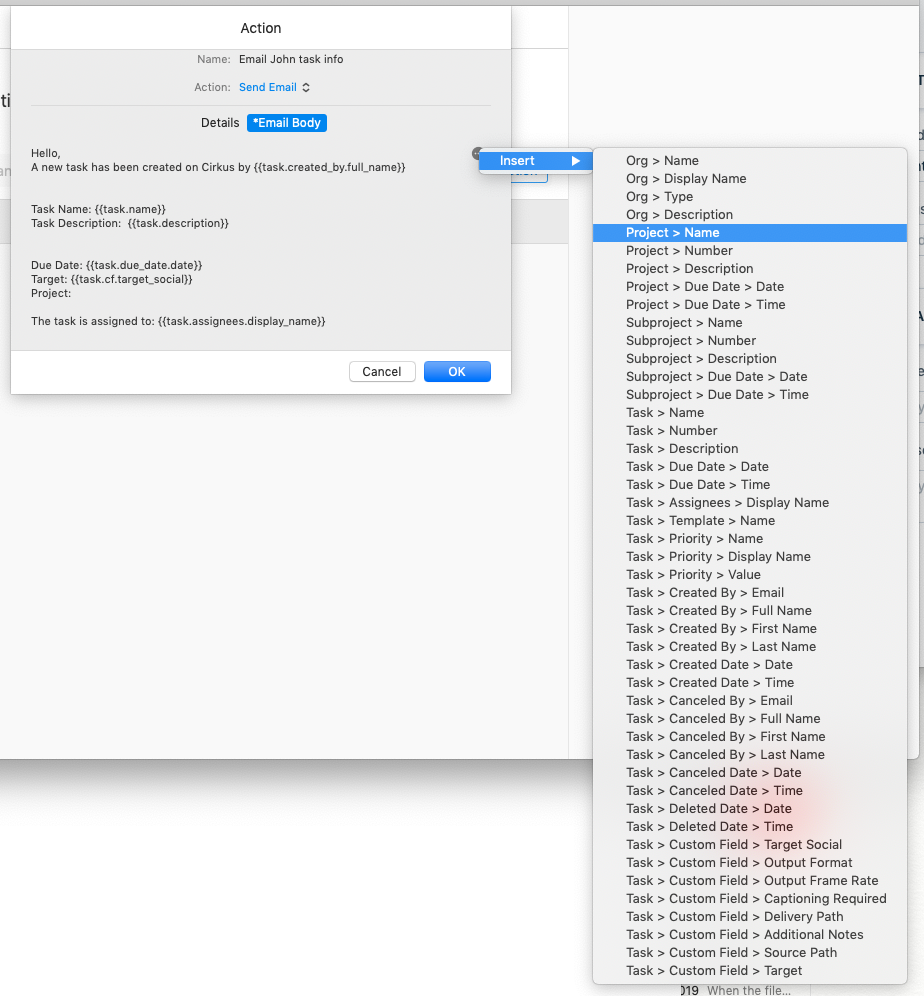
Task: Cancel the Action dialog
Action: (x=382, y=371)
